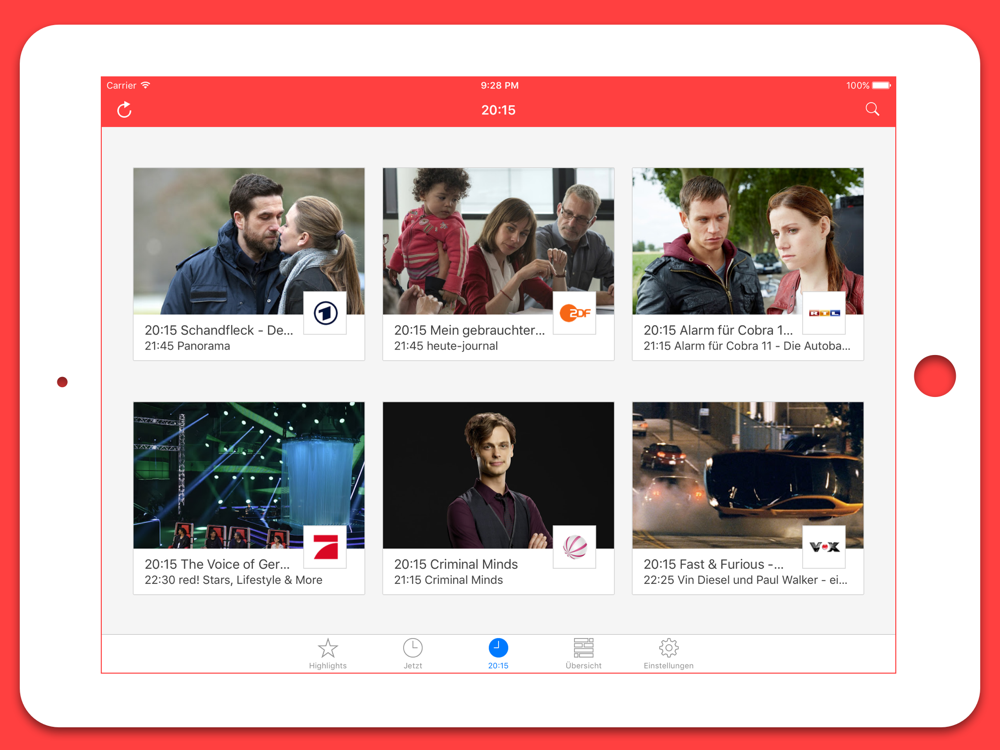Image resolution: width=1000 pixels, height=750 pixels.
Task: Tap the 9:28 PM status bar clock
Action: tap(499, 85)
